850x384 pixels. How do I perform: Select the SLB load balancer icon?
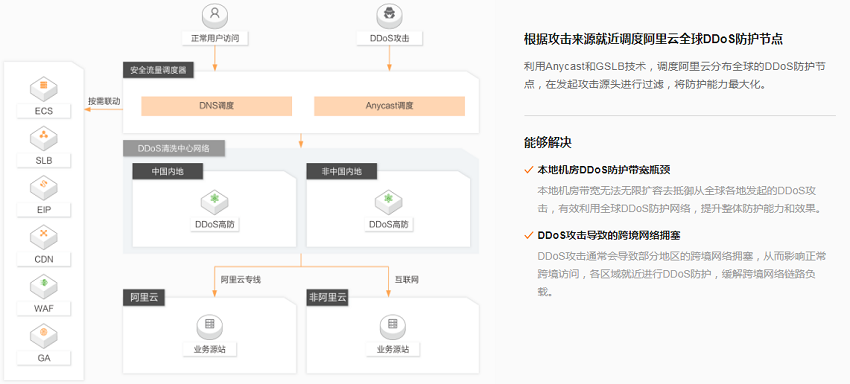(44, 138)
